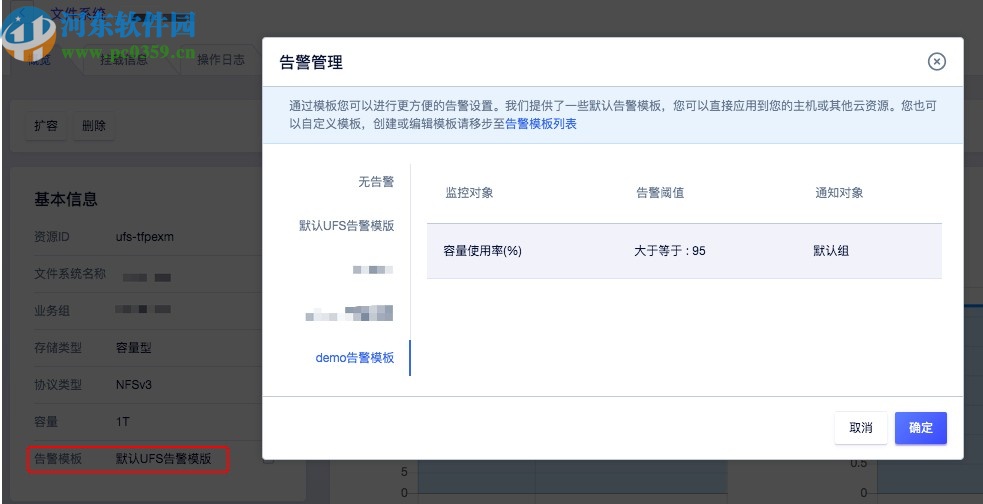Click the 告警模板 value 默认UFS告警模版 in background
983x504 pixels.
164,459
